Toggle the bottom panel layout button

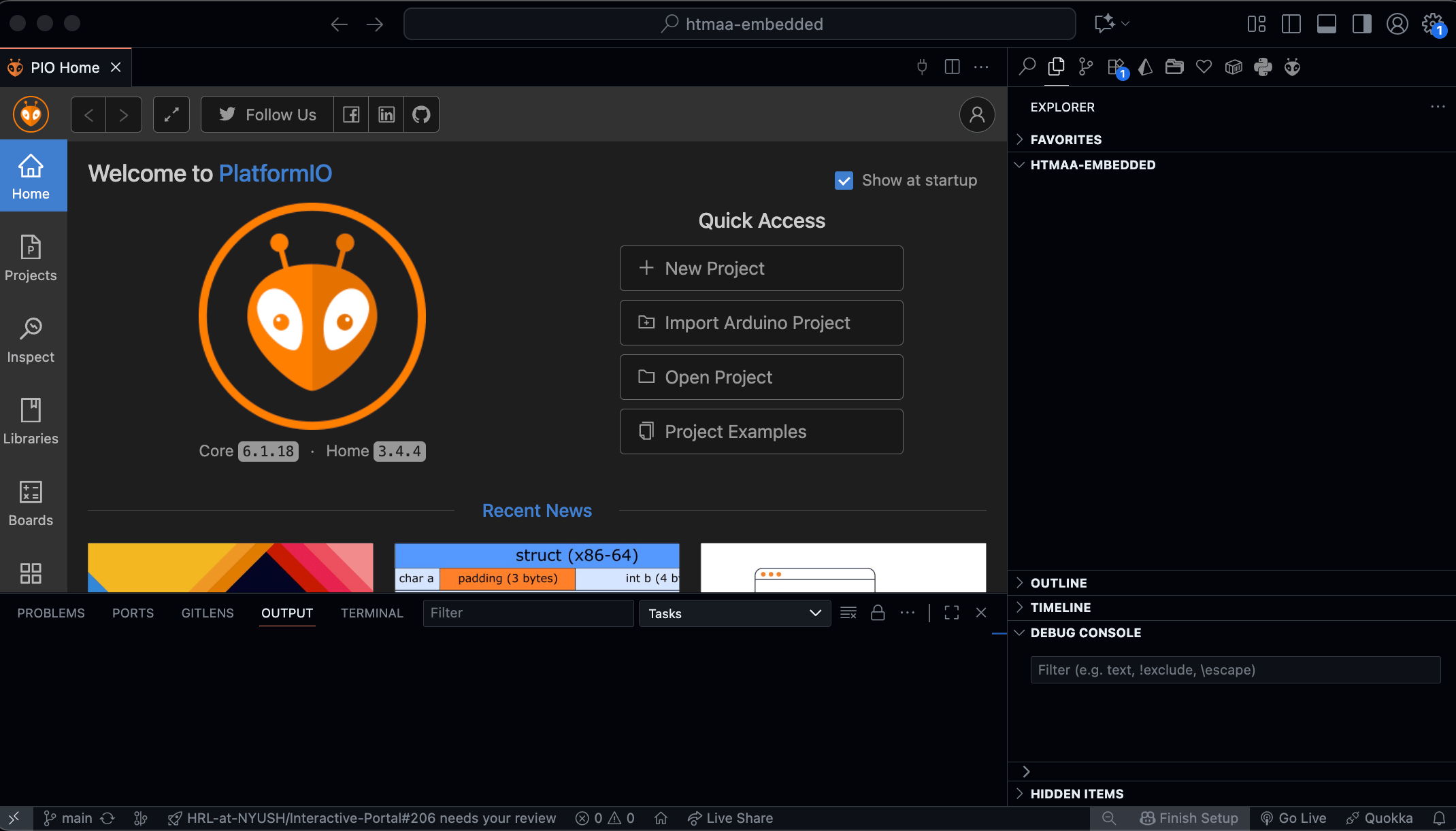coord(1326,24)
